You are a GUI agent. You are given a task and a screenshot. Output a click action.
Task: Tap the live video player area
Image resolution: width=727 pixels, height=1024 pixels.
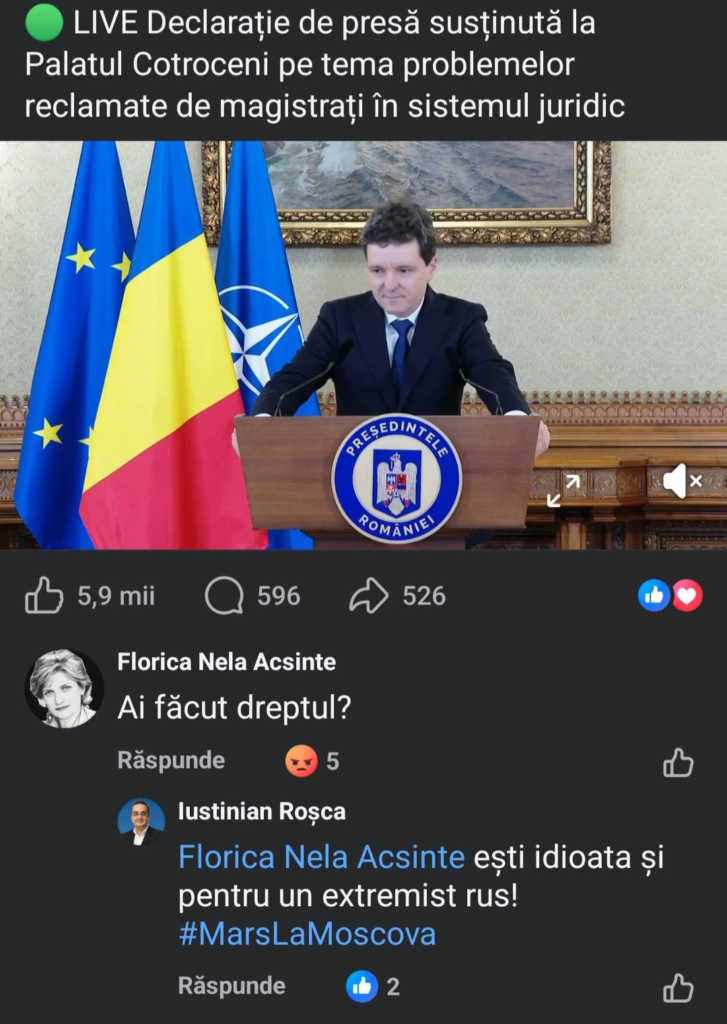pyautogui.click(x=363, y=345)
